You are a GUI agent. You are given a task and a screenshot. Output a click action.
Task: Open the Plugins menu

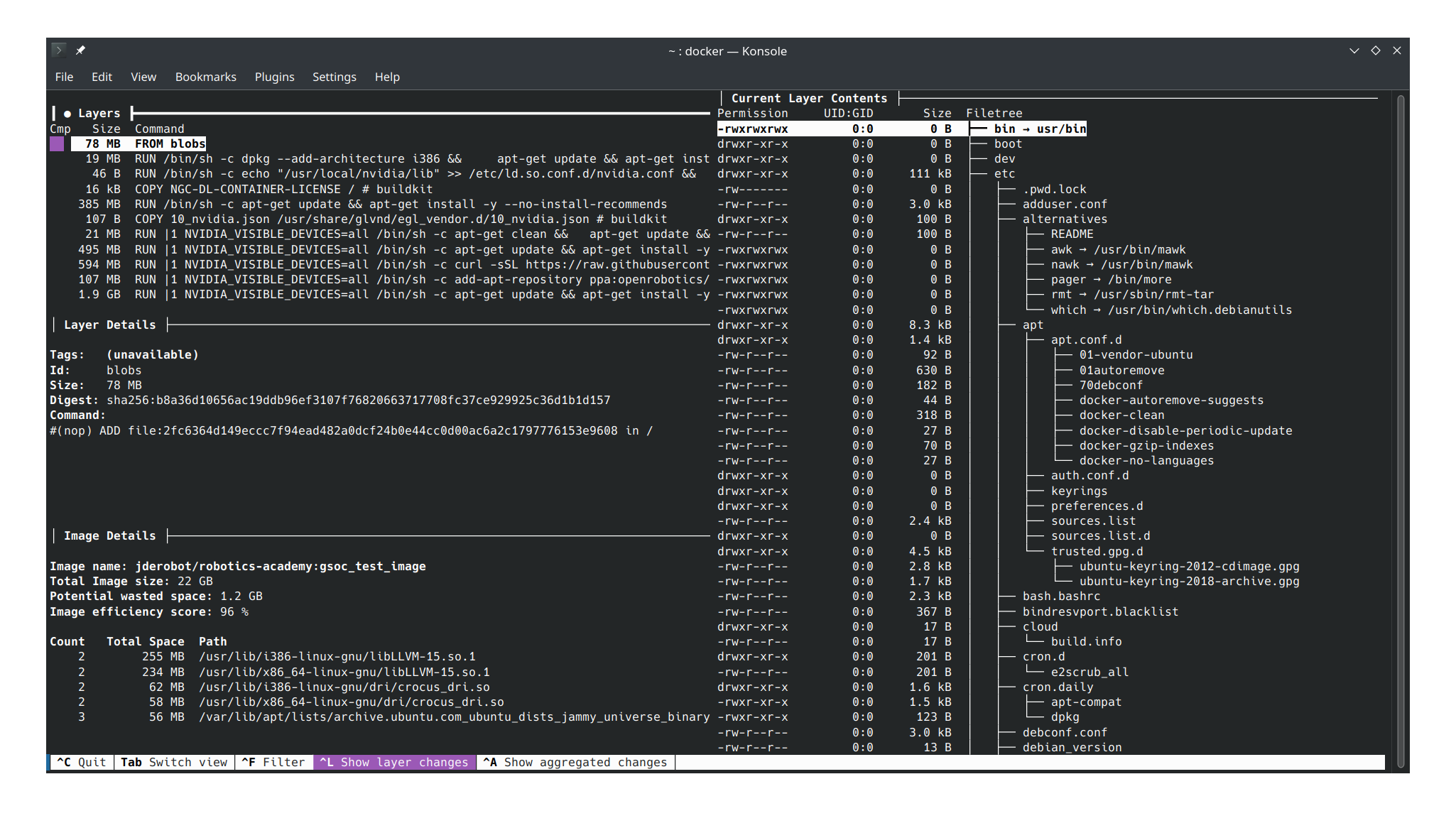[x=274, y=77]
